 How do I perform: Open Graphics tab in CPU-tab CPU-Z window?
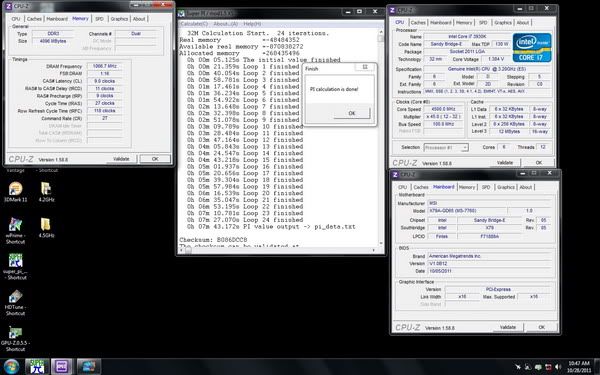coord(503,23)
